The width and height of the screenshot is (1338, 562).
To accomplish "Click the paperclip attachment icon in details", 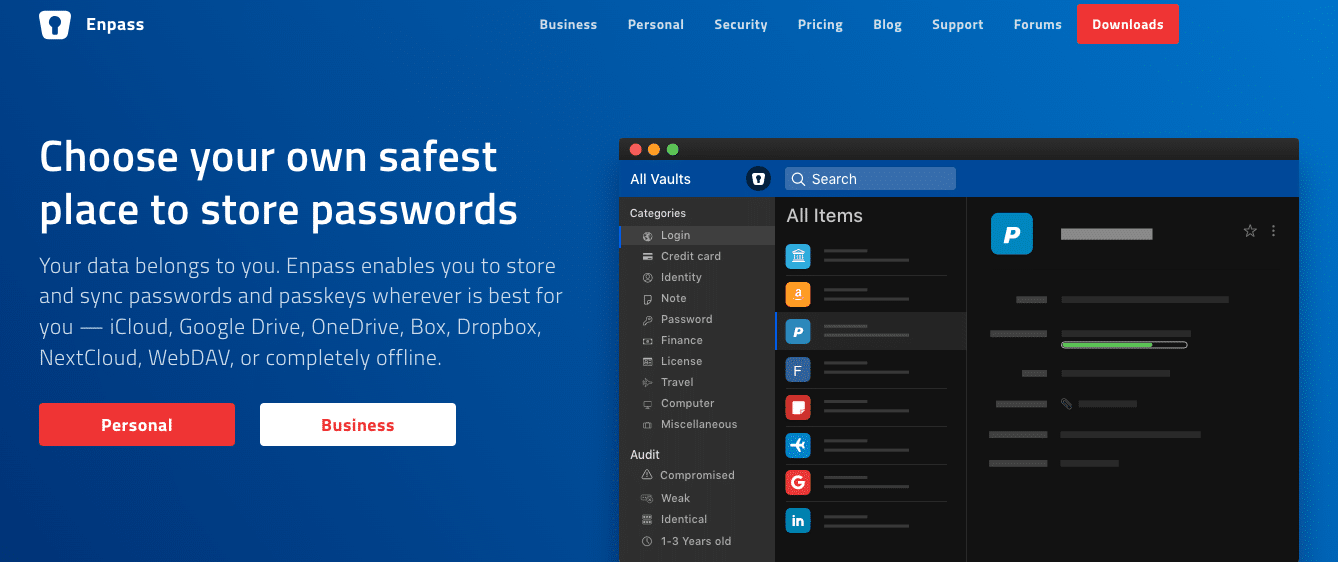I will click(1066, 404).
